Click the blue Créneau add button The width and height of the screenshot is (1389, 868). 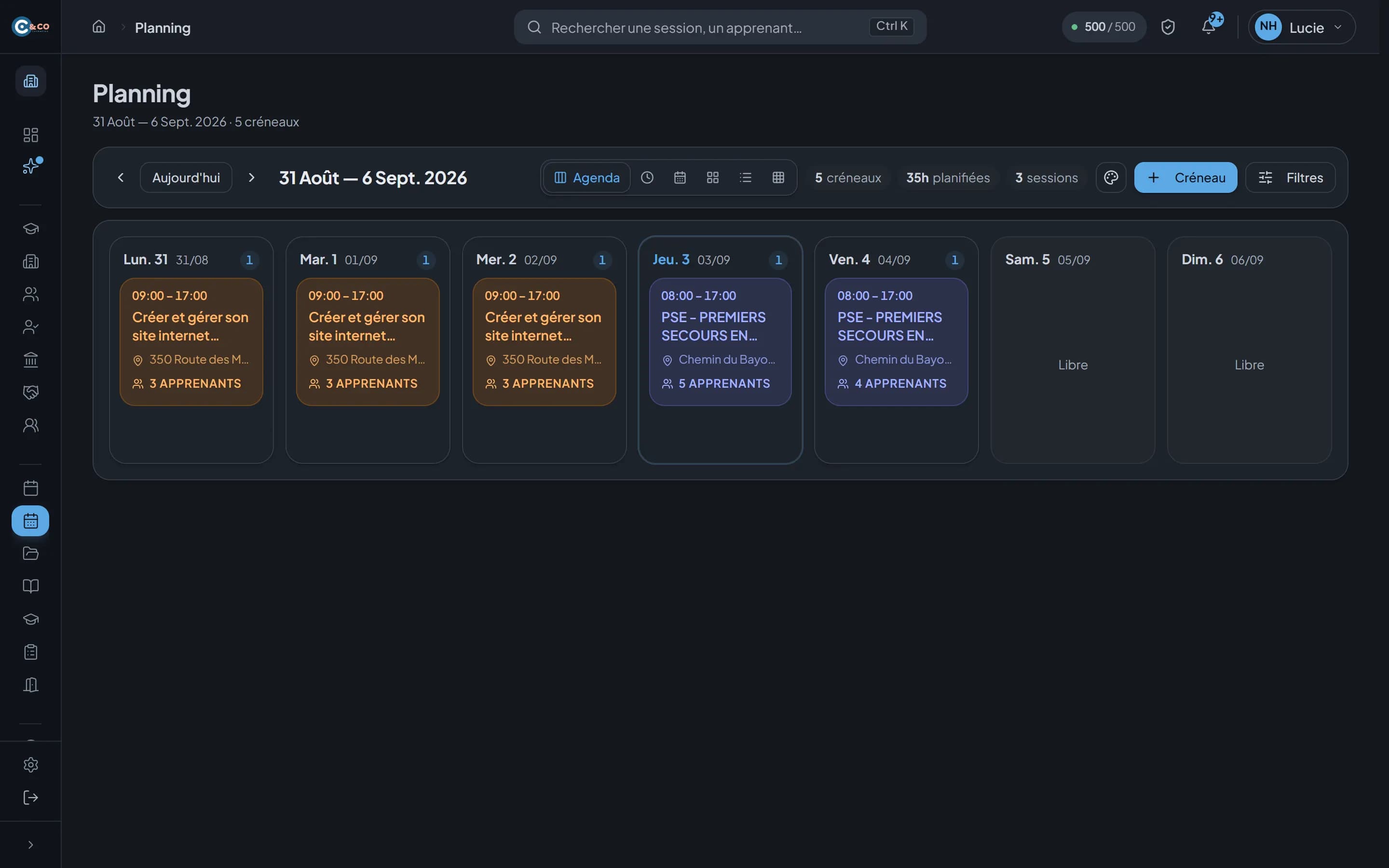coord(1185,177)
